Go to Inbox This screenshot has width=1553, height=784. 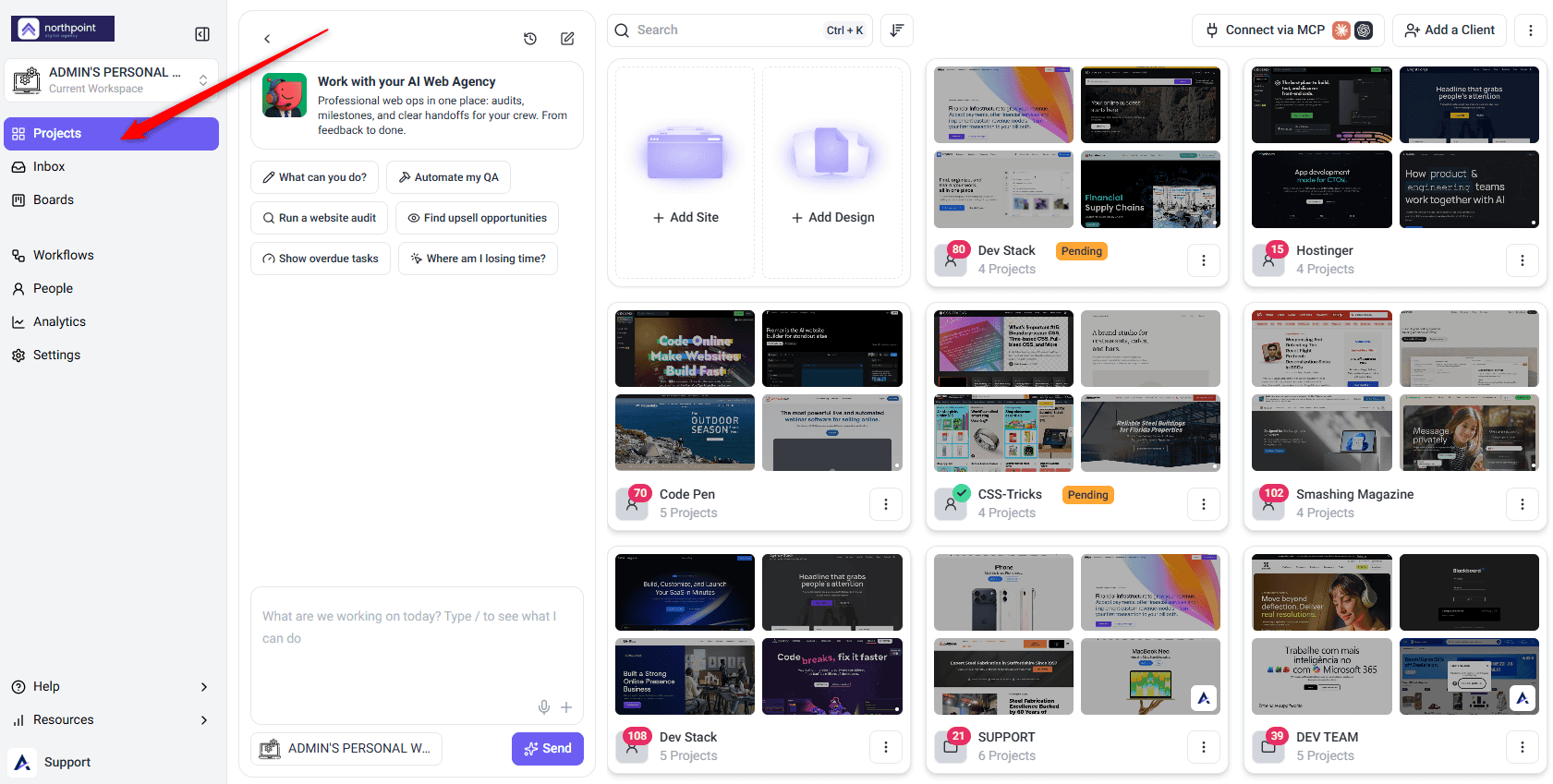click(x=112, y=167)
